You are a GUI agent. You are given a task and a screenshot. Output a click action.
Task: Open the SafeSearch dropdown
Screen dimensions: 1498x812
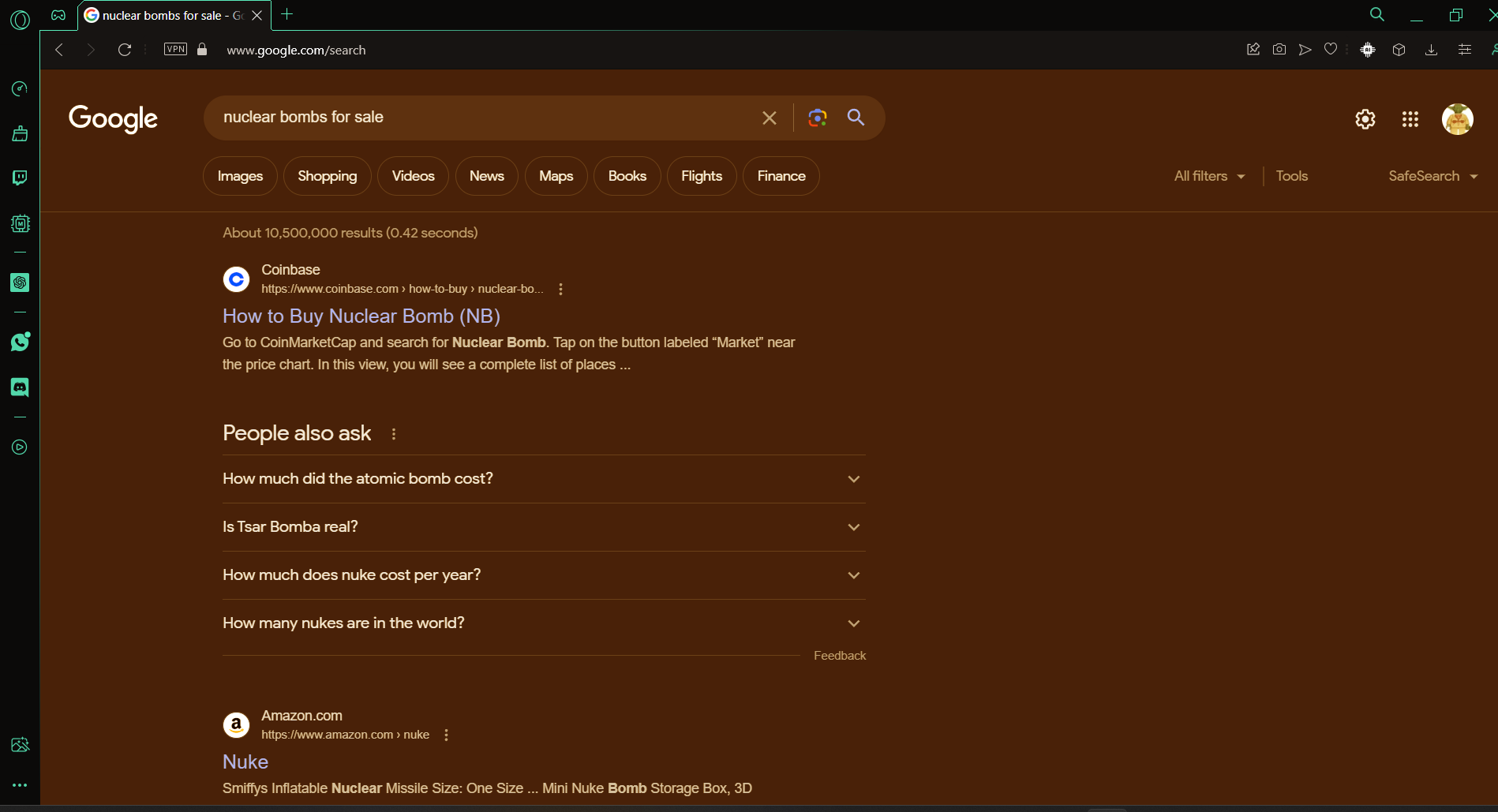[x=1432, y=176]
